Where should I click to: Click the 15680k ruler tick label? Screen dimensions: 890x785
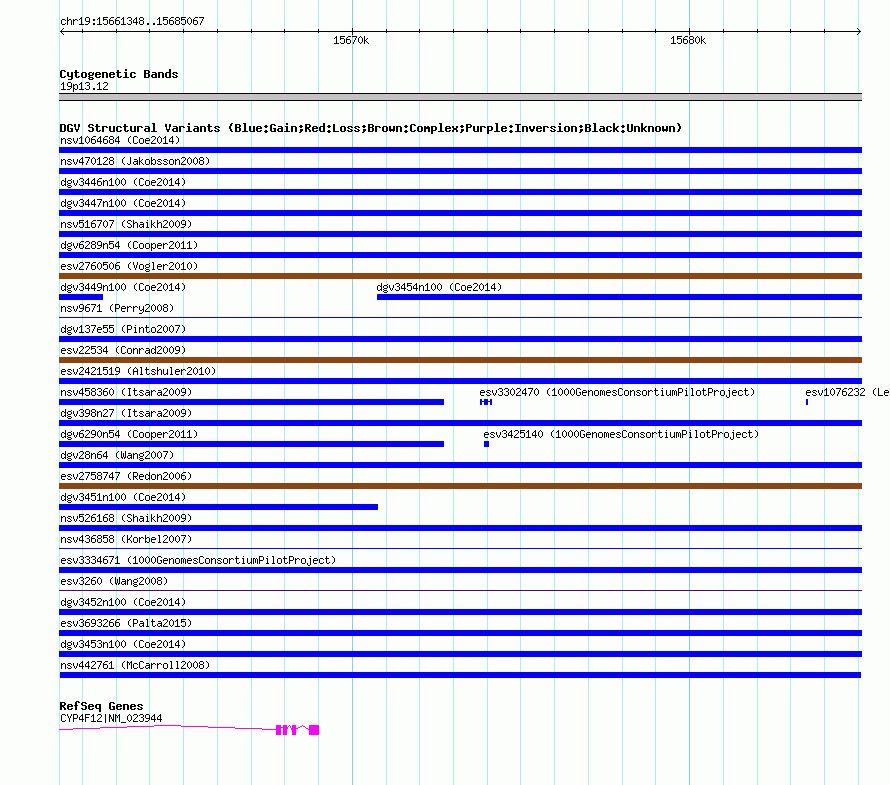(688, 40)
